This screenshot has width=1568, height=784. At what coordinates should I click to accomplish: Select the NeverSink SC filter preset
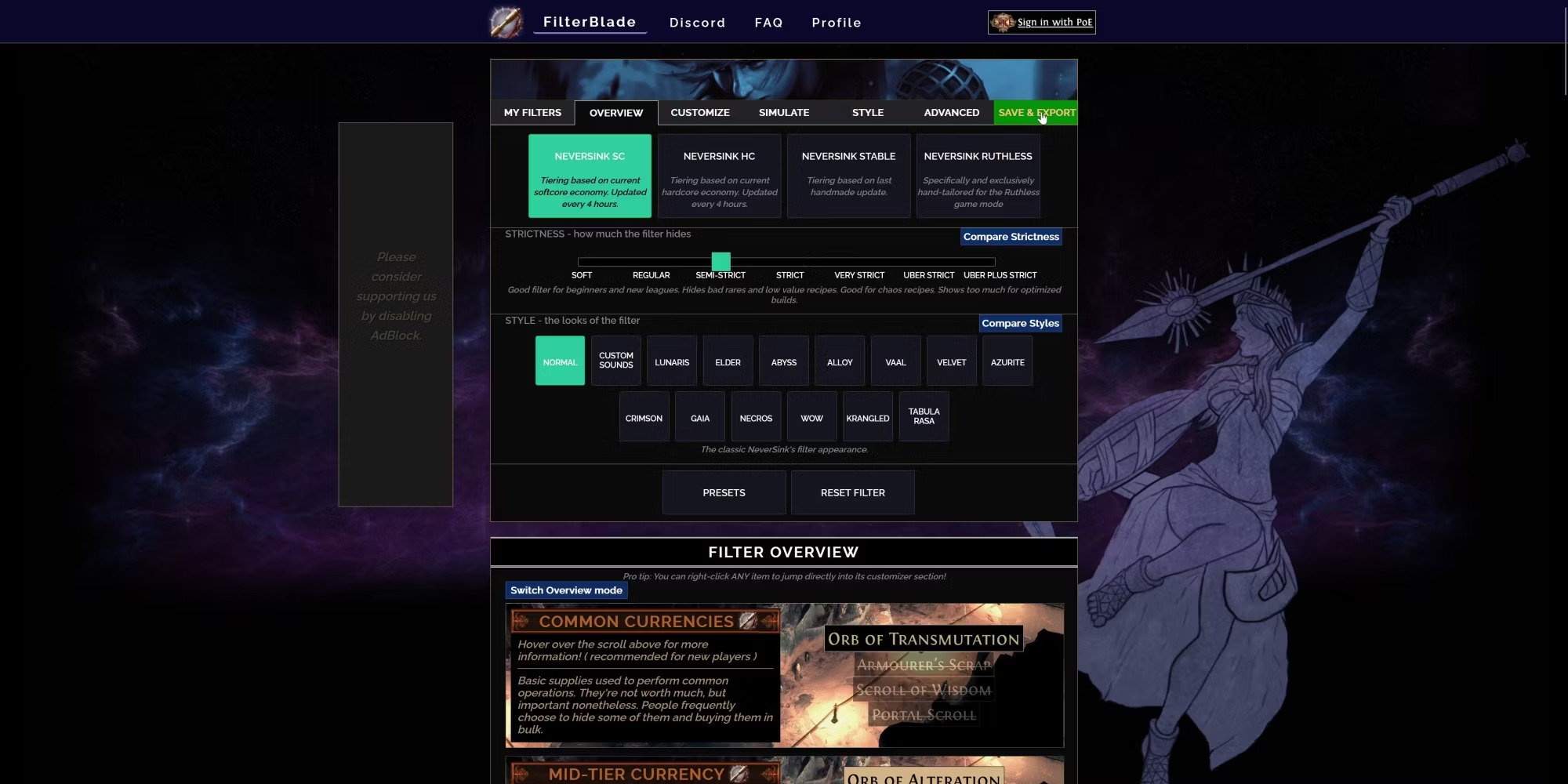(590, 176)
